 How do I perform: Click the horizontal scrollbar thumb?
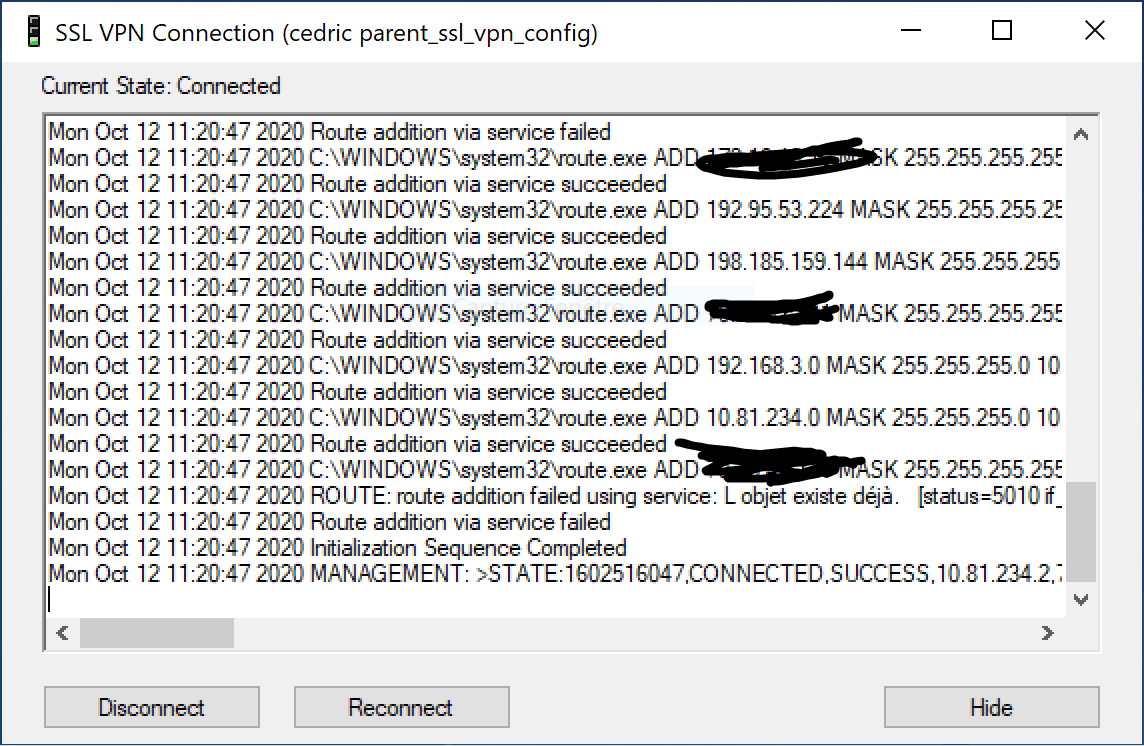pos(157,633)
